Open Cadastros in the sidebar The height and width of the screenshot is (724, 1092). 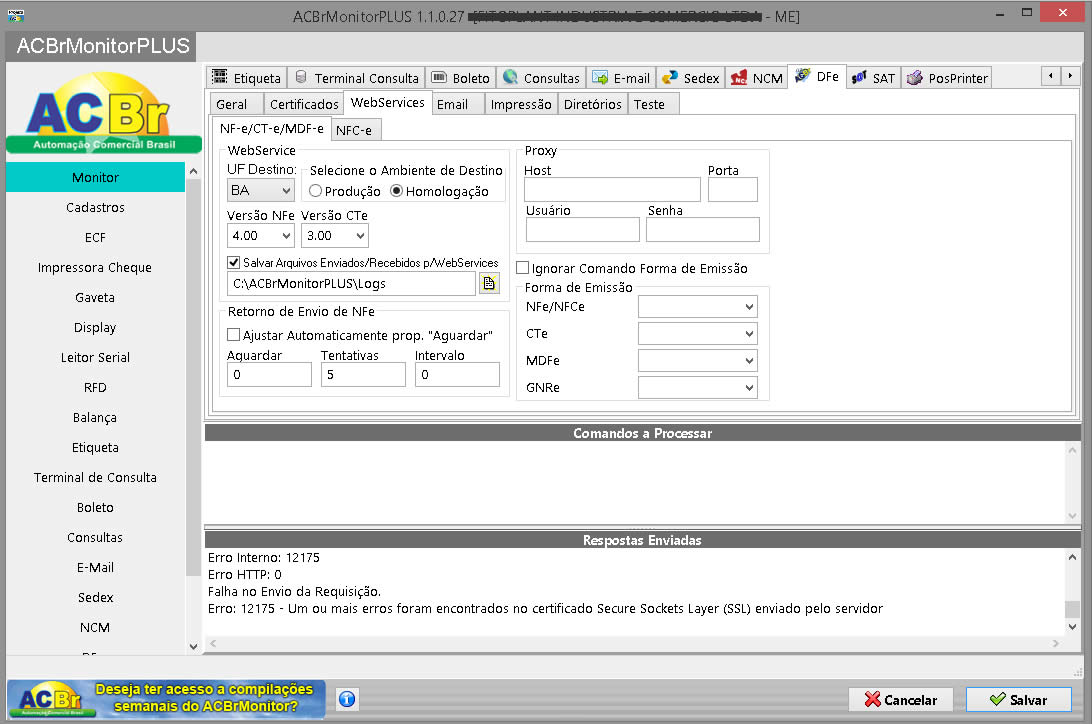(x=95, y=207)
